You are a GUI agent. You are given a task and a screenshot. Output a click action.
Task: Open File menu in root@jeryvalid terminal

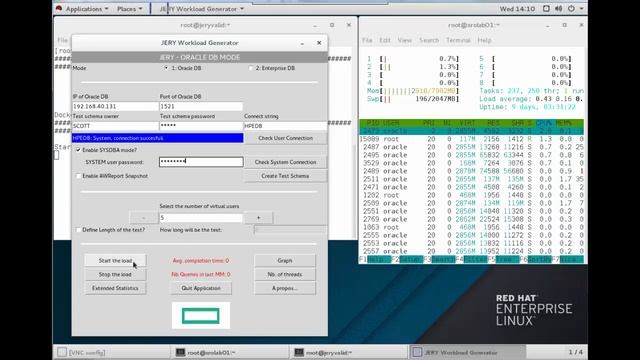[62, 40]
